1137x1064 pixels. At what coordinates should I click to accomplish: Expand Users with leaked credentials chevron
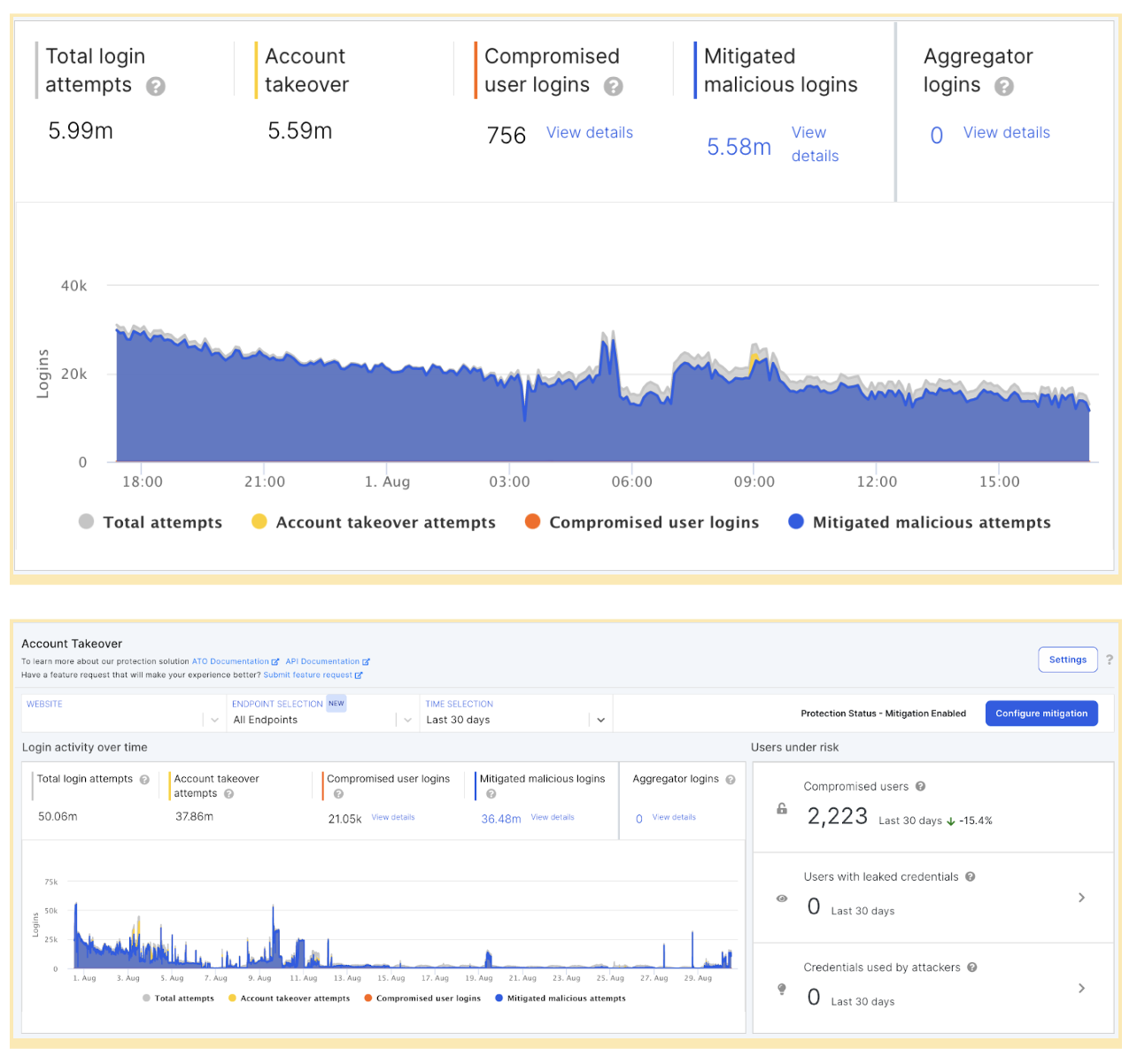tap(1081, 898)
